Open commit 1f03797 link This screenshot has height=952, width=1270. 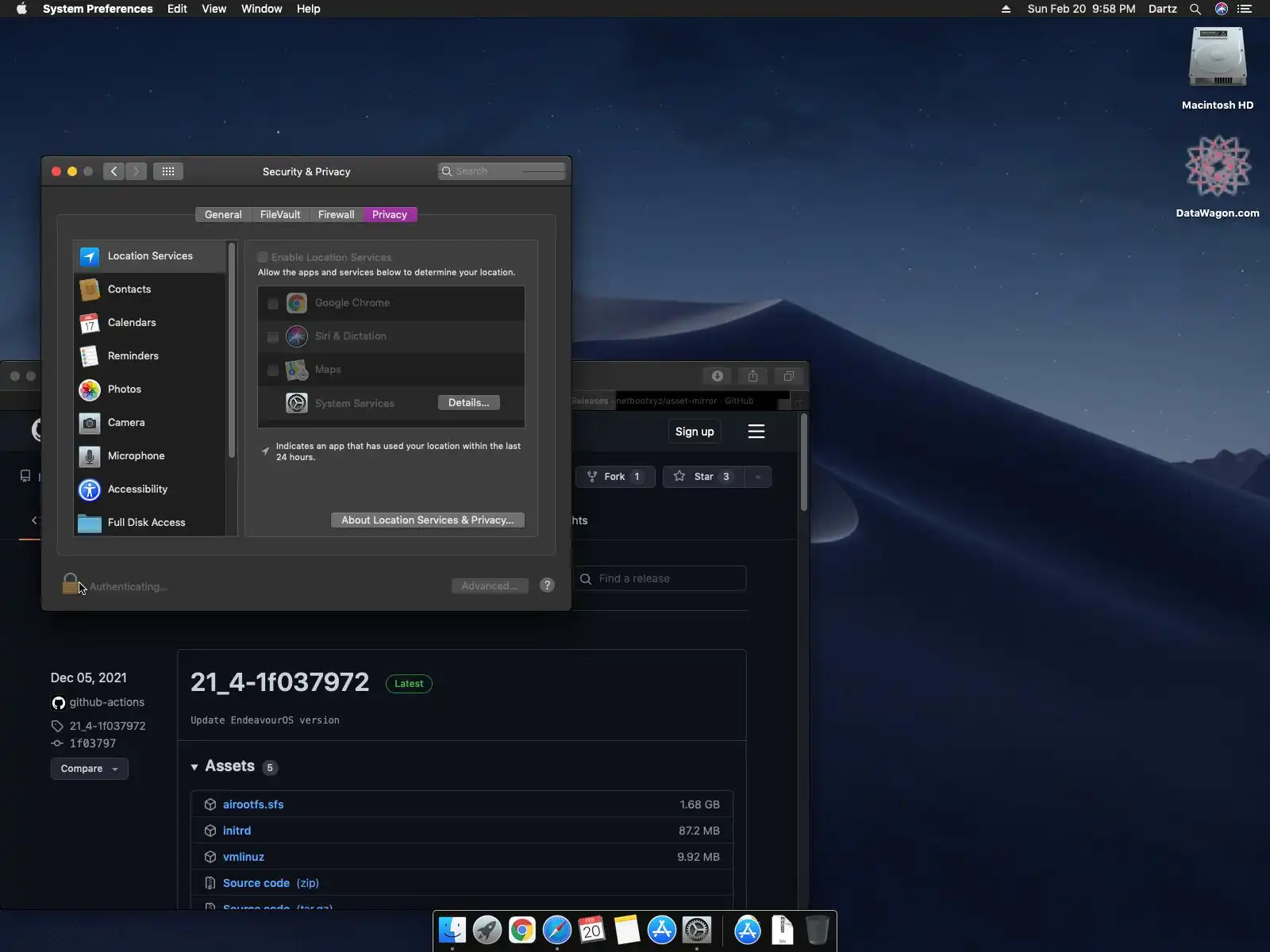pos(93,743)
